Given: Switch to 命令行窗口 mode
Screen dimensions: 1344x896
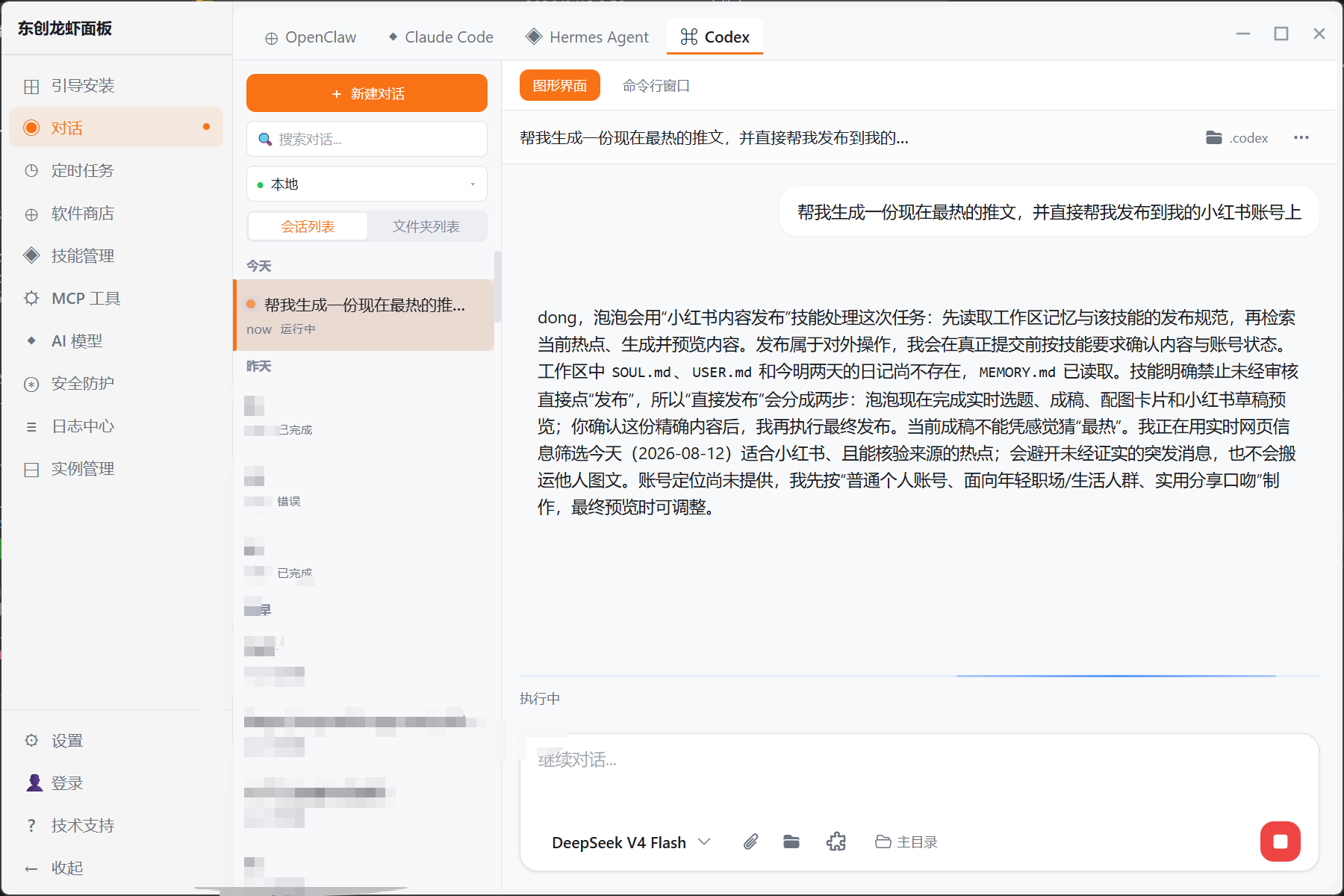Looking at the screenshot, I should point(656,86).
